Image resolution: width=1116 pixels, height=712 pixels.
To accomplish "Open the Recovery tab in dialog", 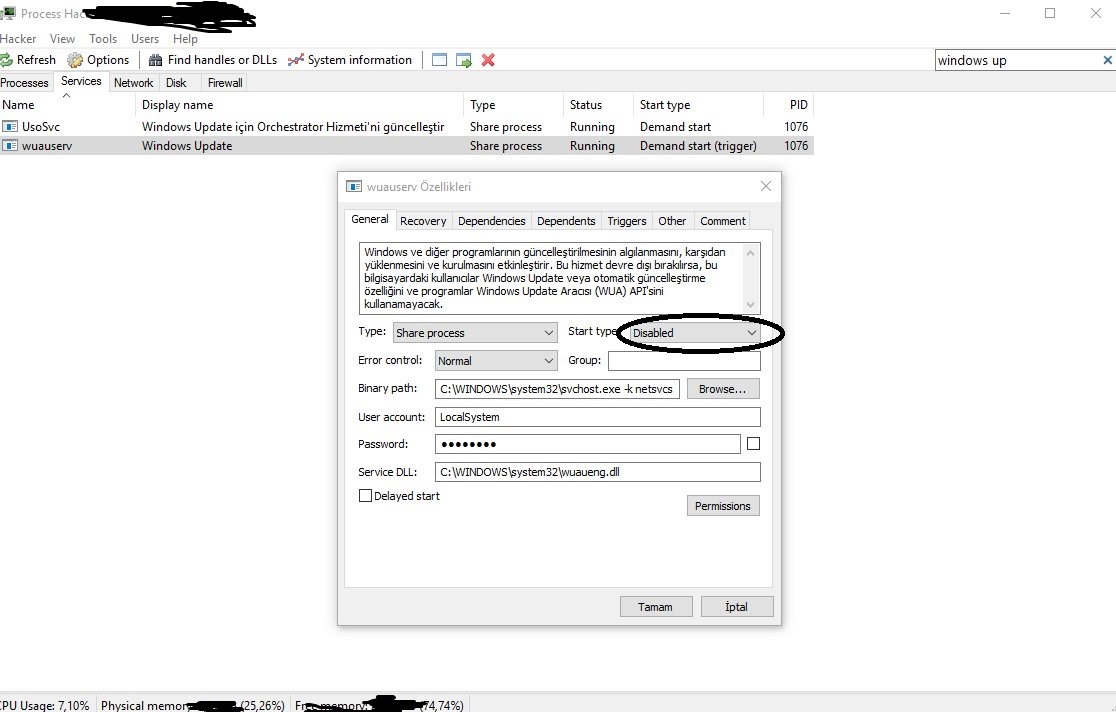I will (x=423, y=221).
